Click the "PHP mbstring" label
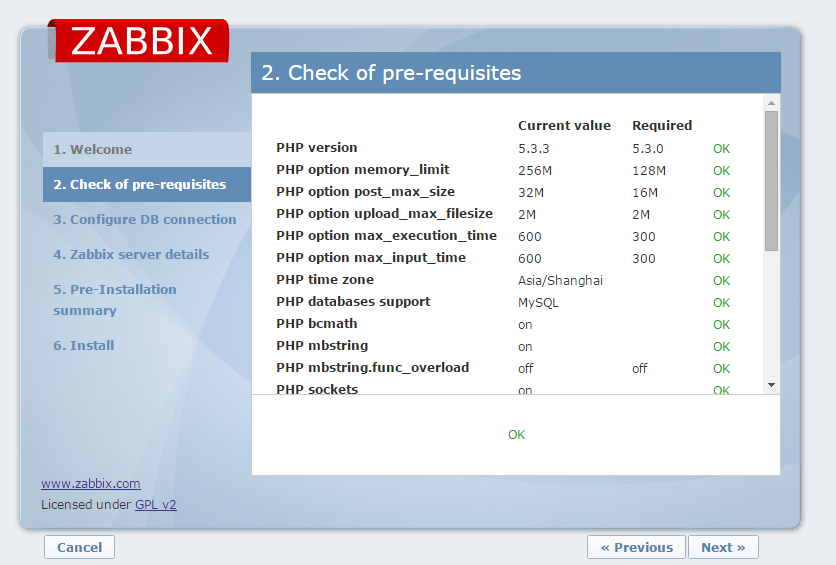Screen dimensions: 836x565 point(322,345)
